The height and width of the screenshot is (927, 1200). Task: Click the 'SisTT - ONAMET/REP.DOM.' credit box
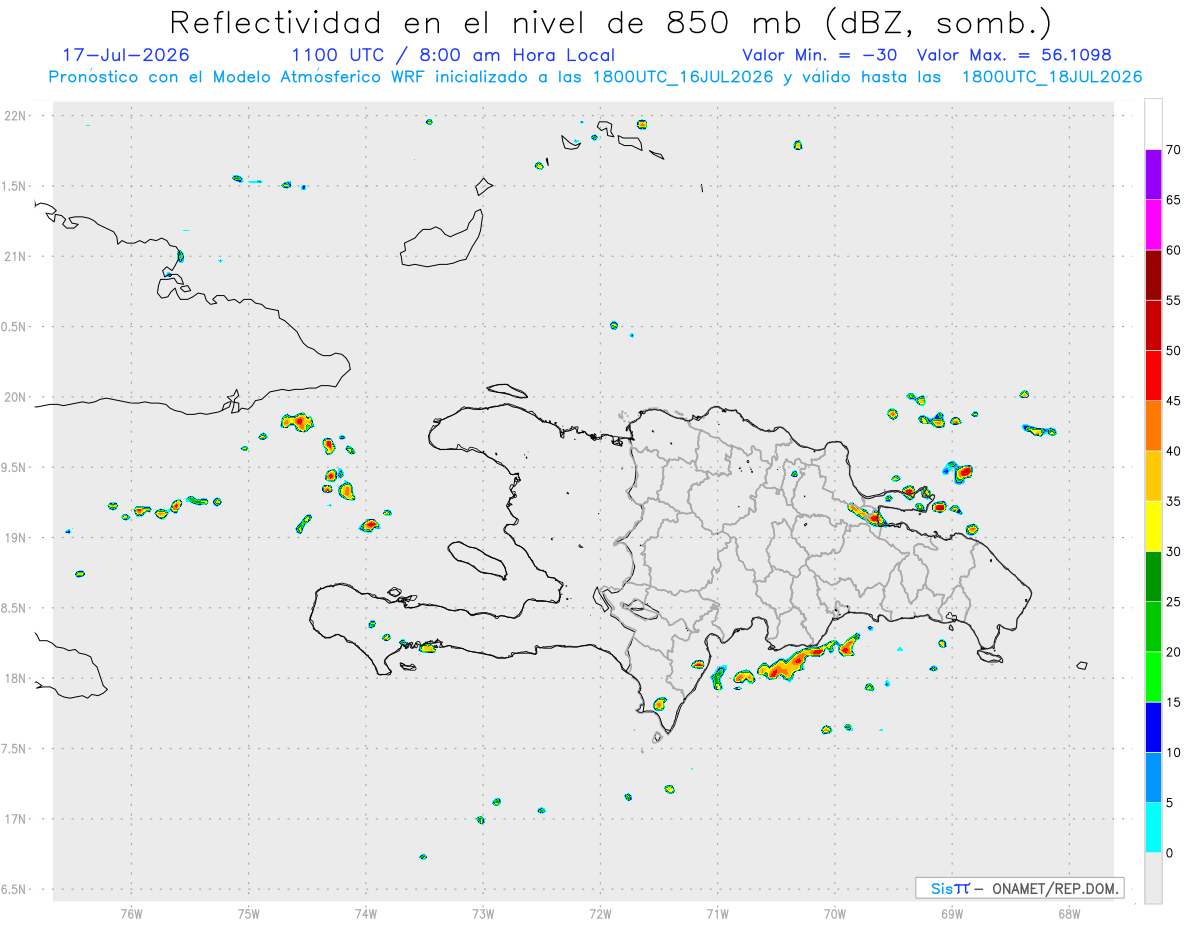click(x=1019, y=888)
